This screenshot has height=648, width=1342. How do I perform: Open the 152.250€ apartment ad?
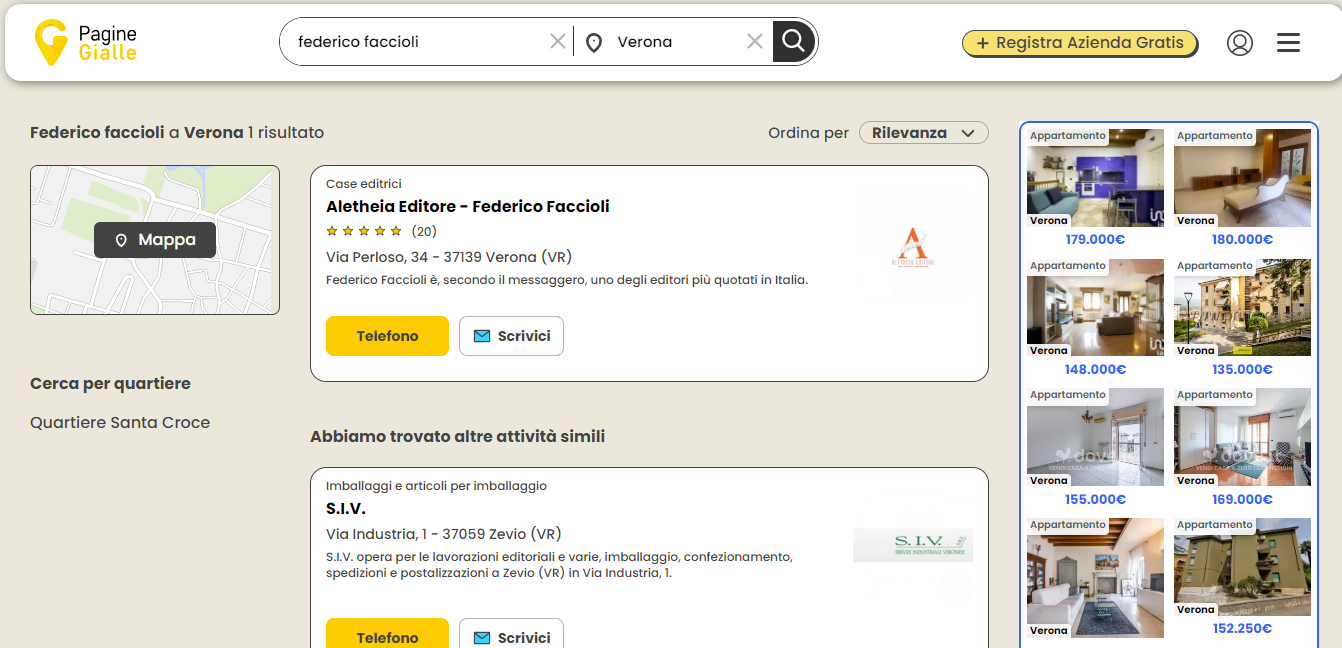1242,577
